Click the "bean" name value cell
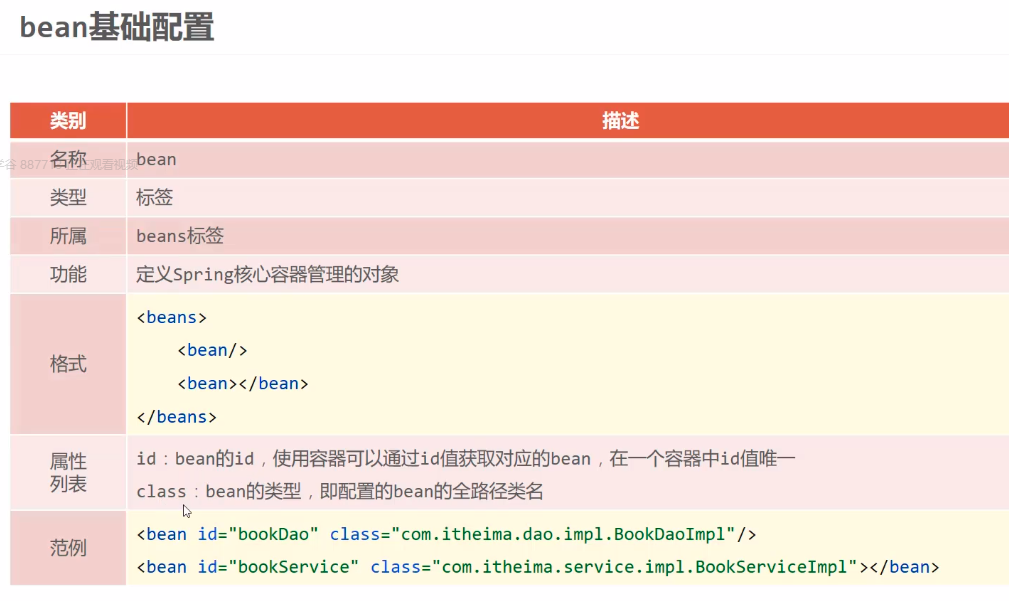 (156, 159)
